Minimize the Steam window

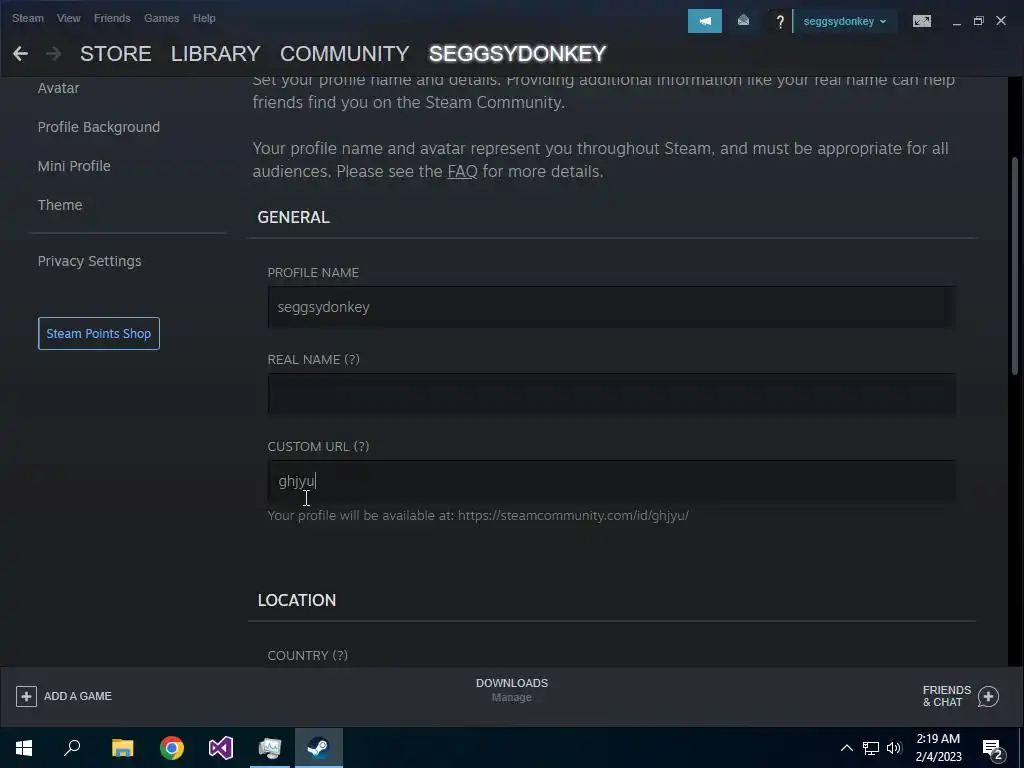957,22
